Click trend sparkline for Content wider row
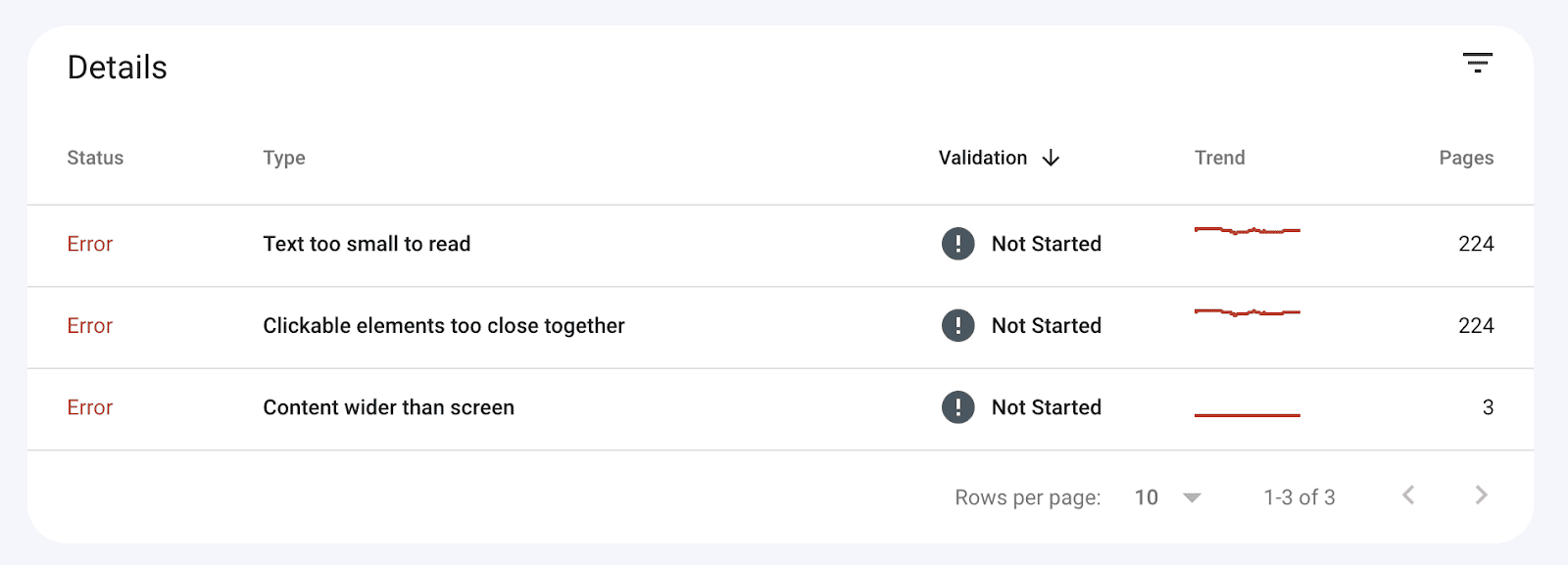Viewport: 1568px width, 565px height. [x=1247, y=415]
